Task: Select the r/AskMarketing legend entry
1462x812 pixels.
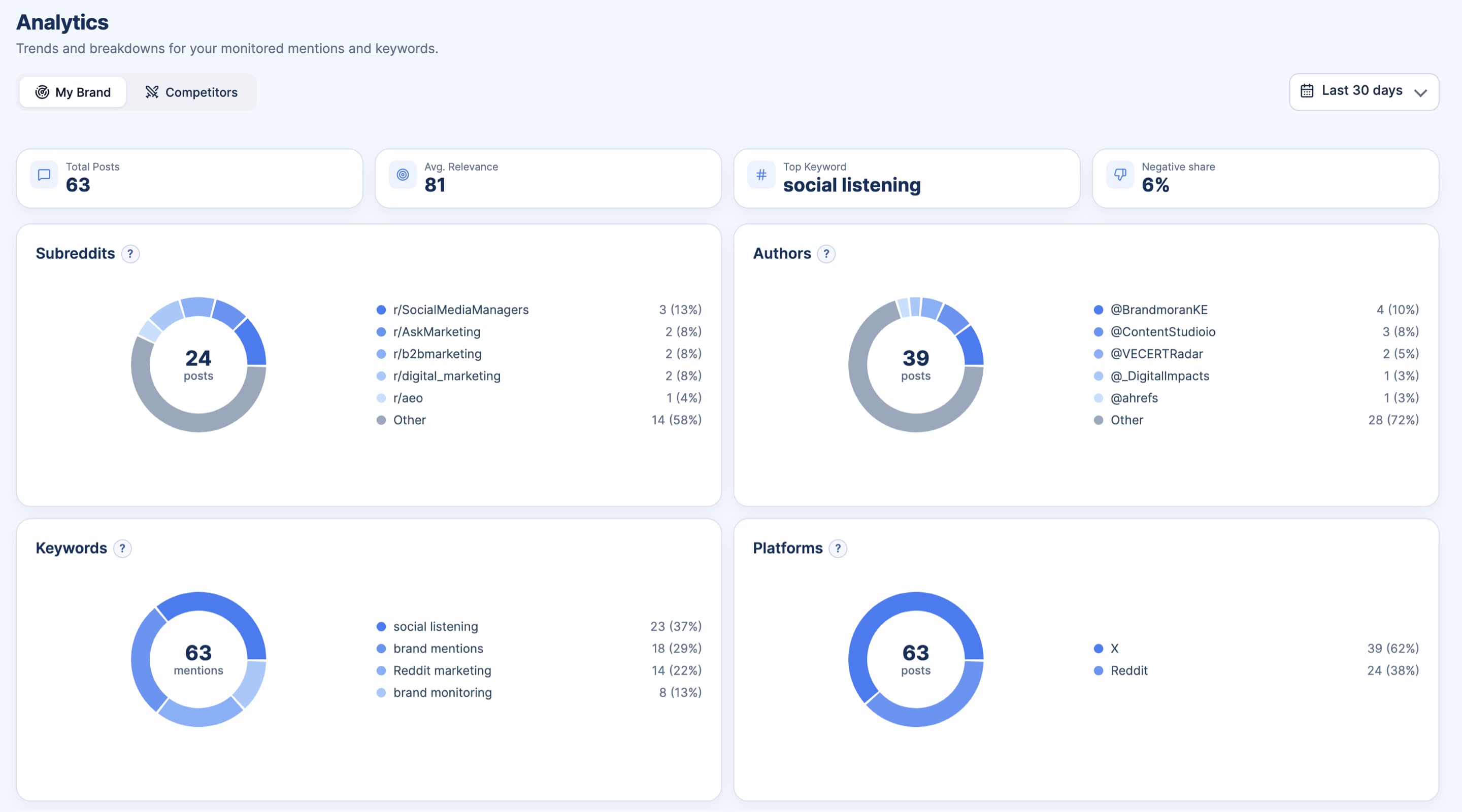Action: [x=539, y=332]
